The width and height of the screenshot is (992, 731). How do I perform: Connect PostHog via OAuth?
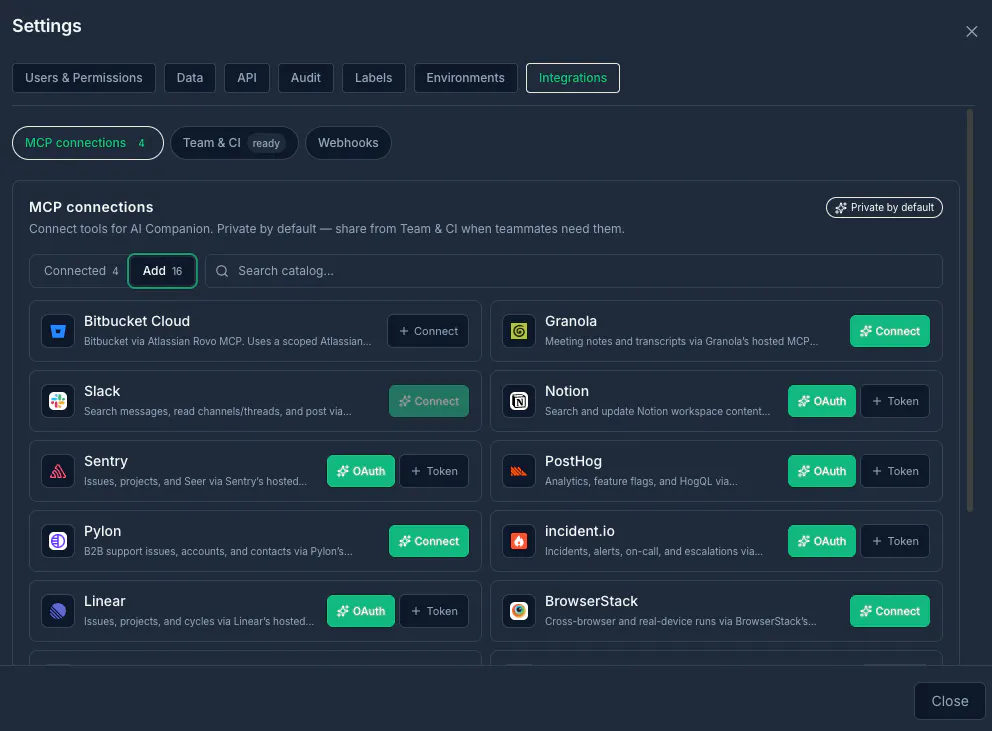point(821,471)
